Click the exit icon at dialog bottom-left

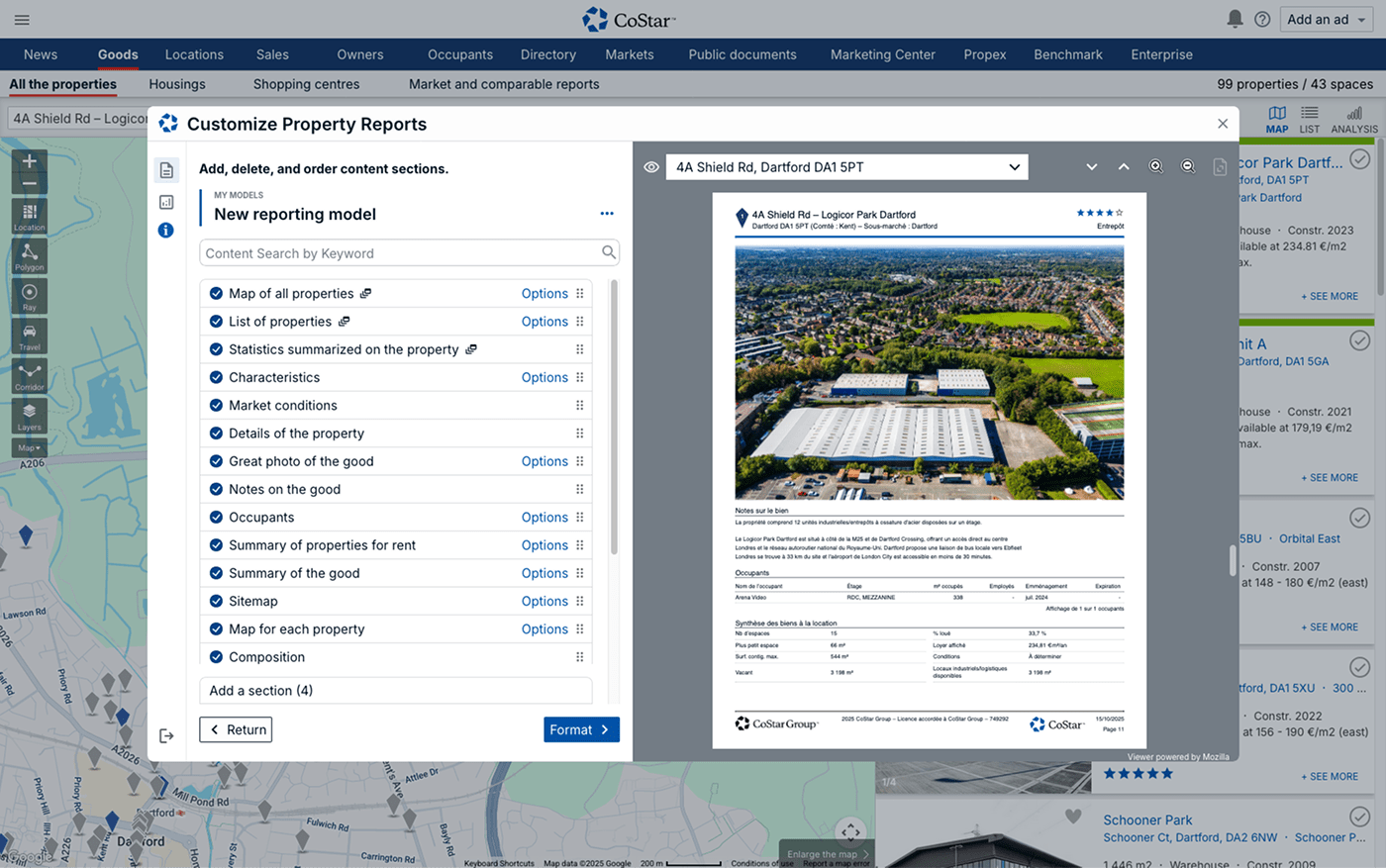[166, 735]
